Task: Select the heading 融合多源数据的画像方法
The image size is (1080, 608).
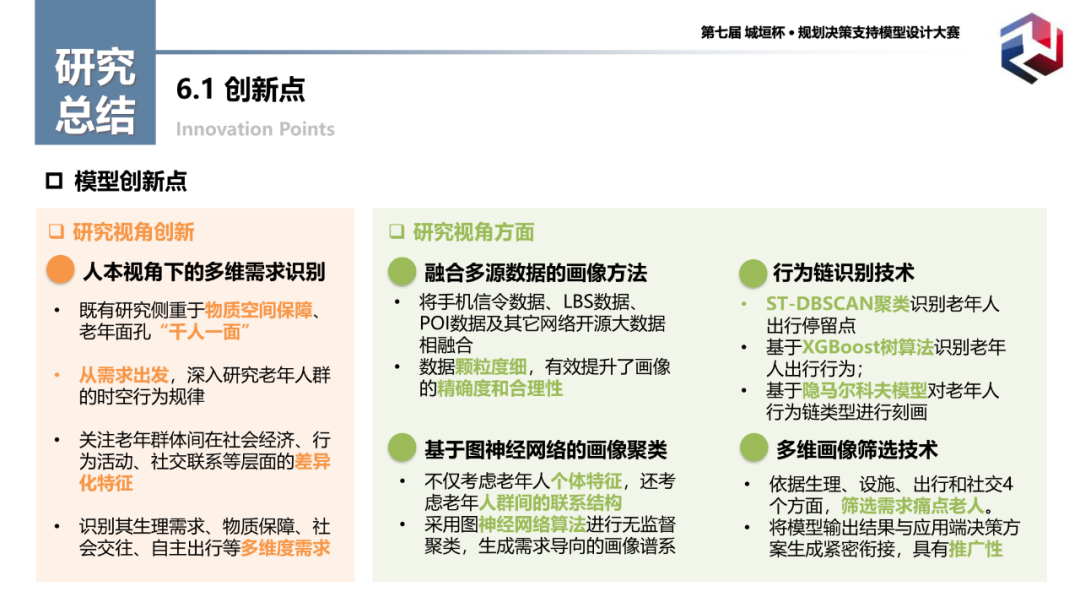Action: coord(536,273)
